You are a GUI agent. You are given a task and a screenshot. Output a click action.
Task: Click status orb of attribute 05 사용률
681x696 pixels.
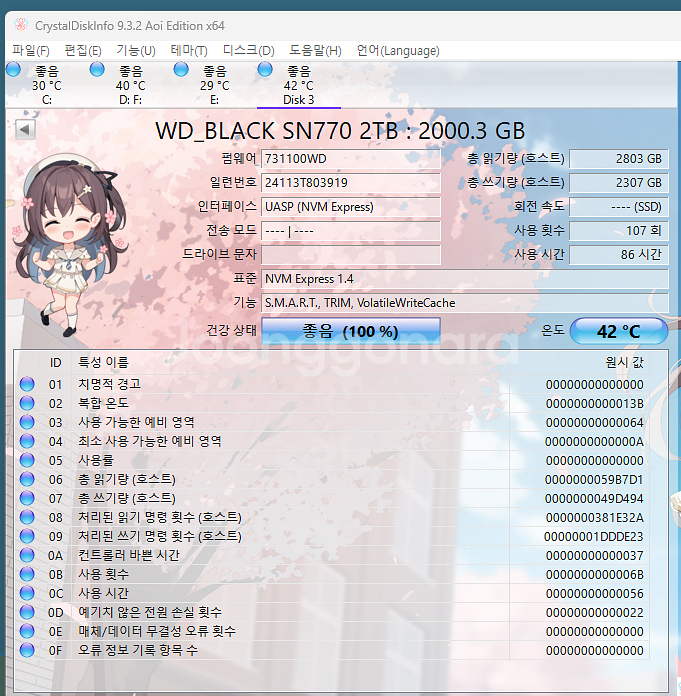pyautogui.click(x=27, y=460)
